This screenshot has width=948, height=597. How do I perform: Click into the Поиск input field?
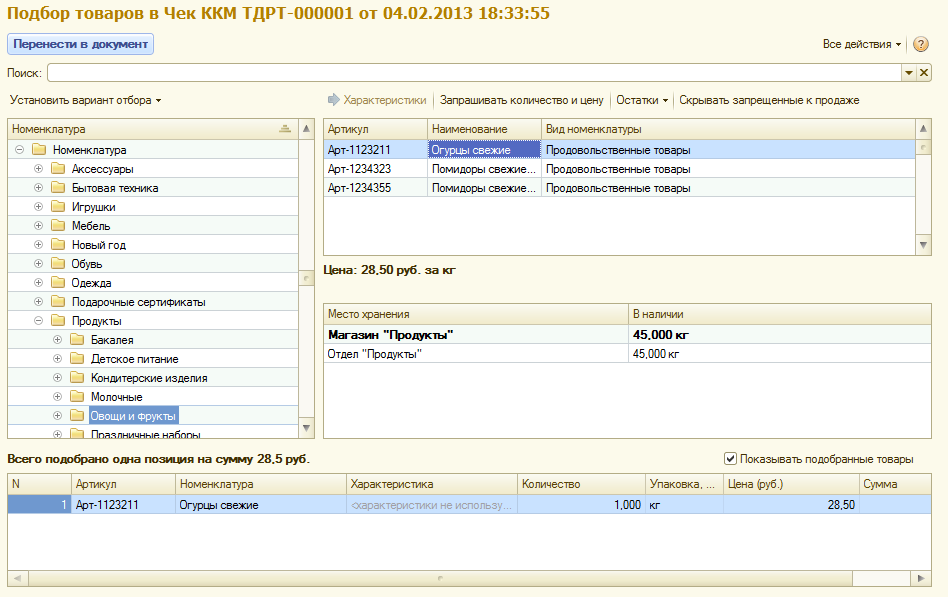(475, 73)
